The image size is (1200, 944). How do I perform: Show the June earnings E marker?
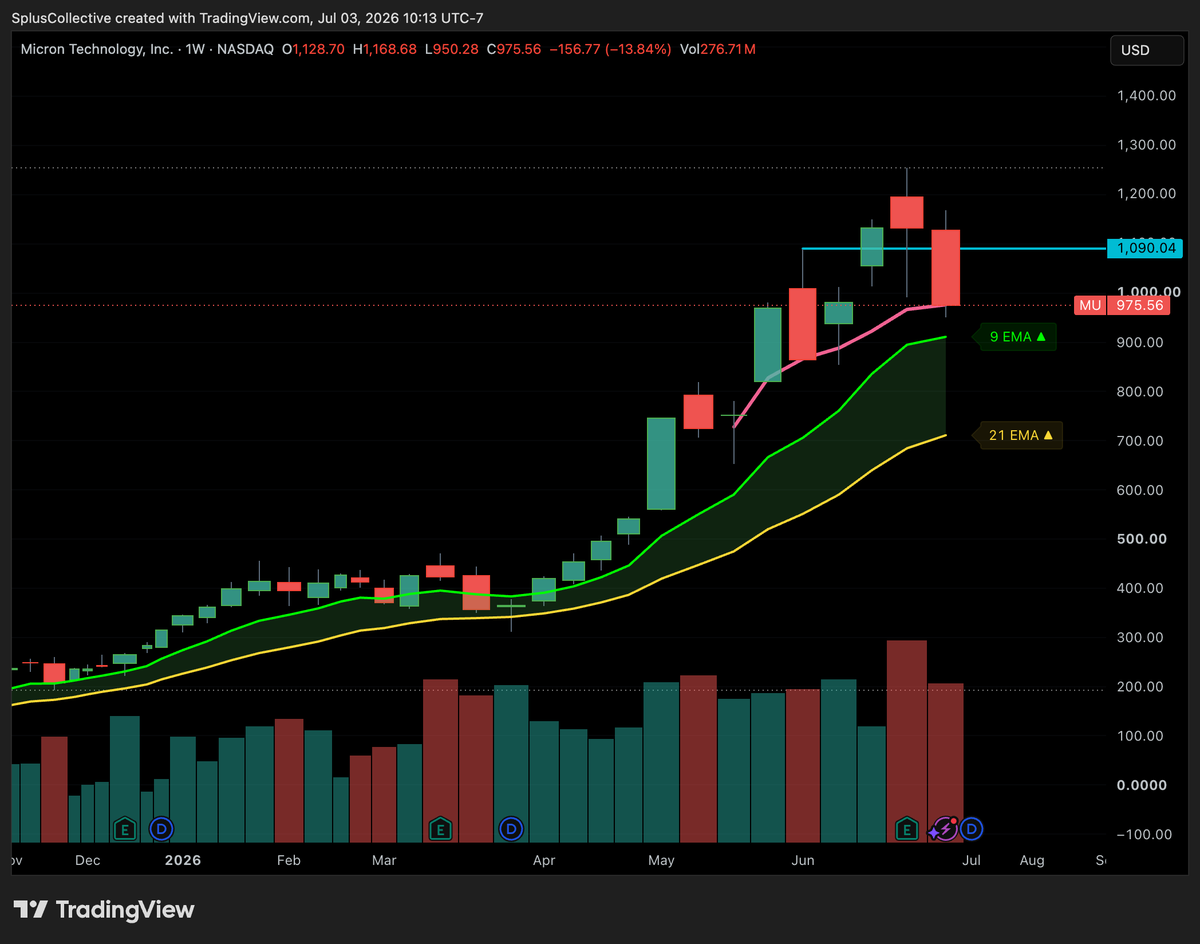pyautogui.click(x=907, y=828)
